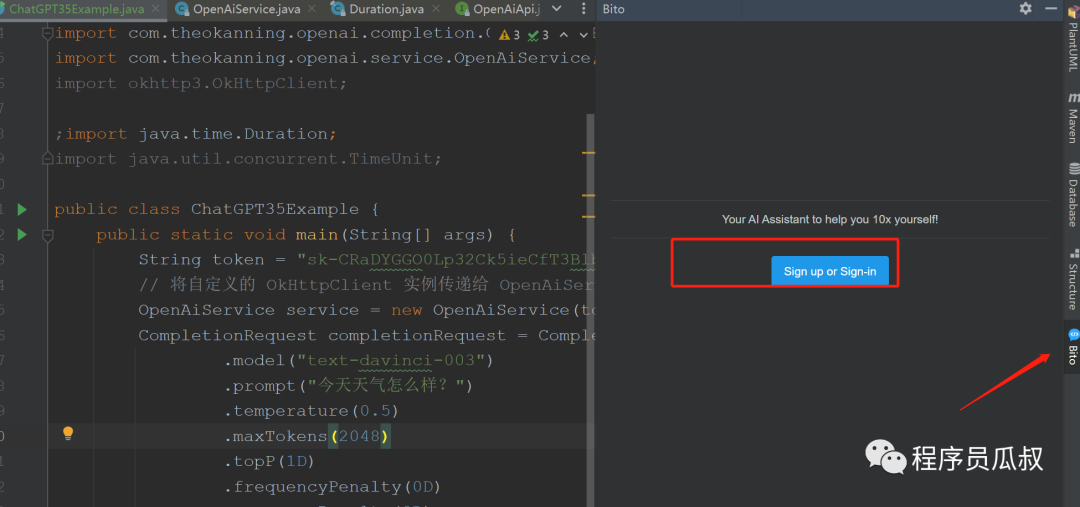Switch to OpenAiApi.java tab
This screenshot has width=1080, height=507.
pyautogui.click(x=497, y=10)
